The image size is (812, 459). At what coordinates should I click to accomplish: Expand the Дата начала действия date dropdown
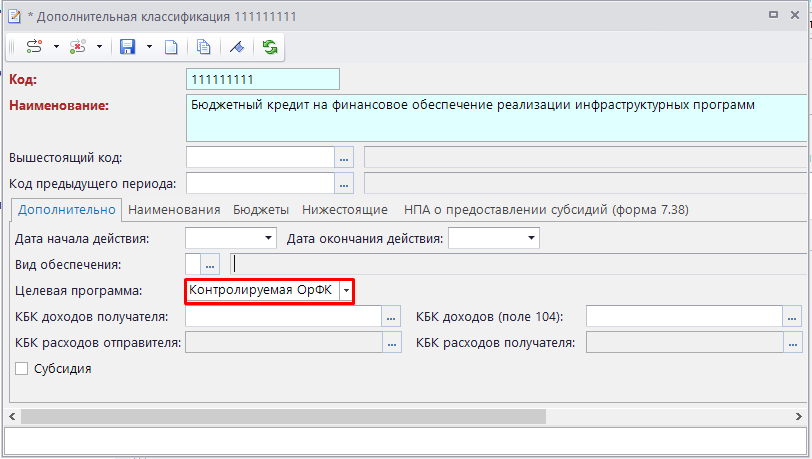point(268,238)
